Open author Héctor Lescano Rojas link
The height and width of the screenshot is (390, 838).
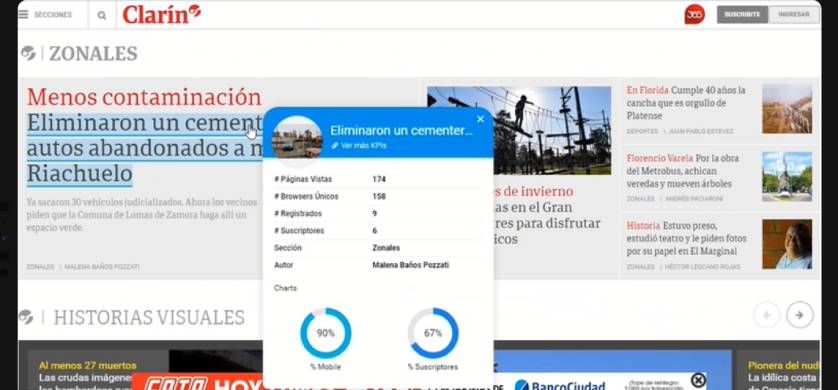(x=702, y=267)
